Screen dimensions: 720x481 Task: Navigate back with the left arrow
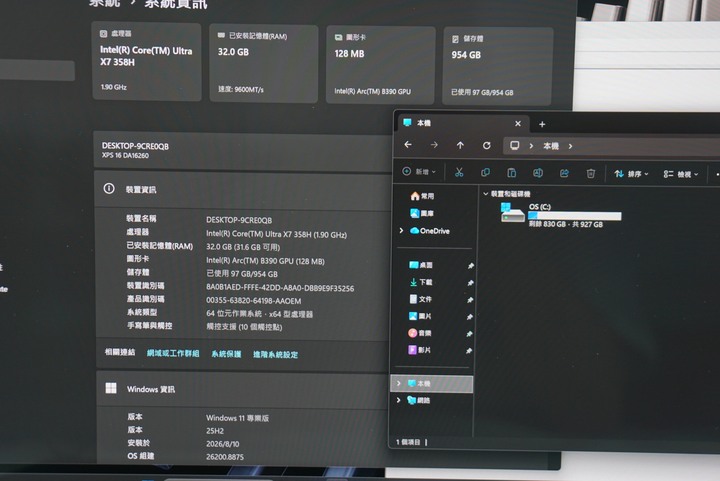pyautogui.click(x=408, y=145)
